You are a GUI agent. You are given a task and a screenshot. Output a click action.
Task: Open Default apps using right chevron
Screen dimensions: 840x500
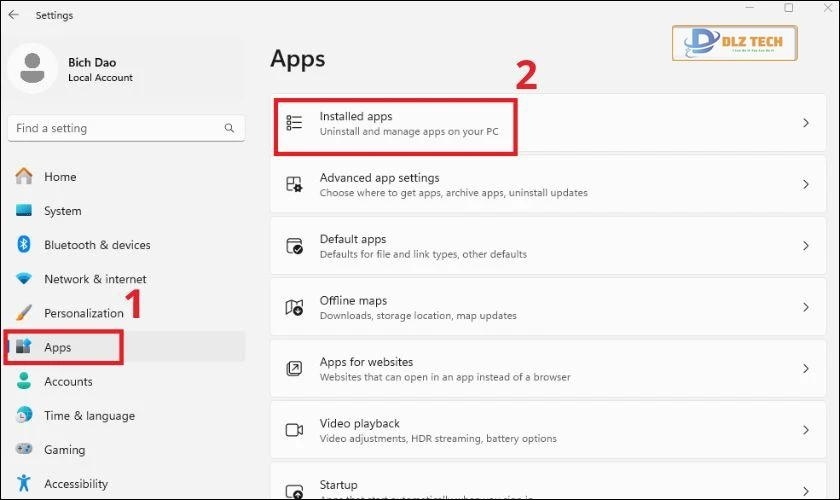pyautogui.click(x=806, y=246)
